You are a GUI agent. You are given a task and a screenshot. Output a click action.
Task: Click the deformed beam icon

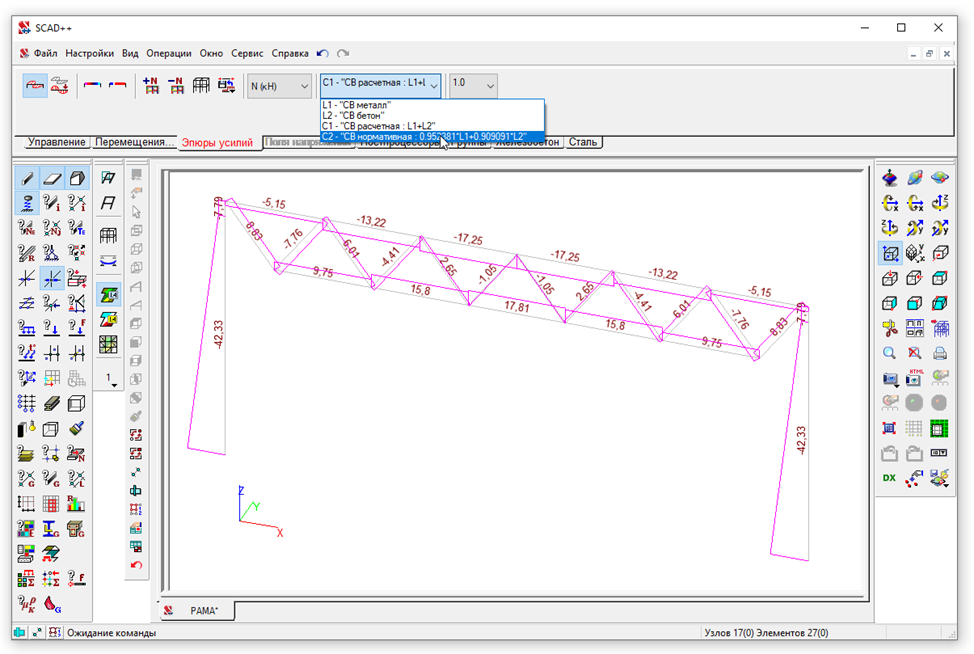coord(109,261)
